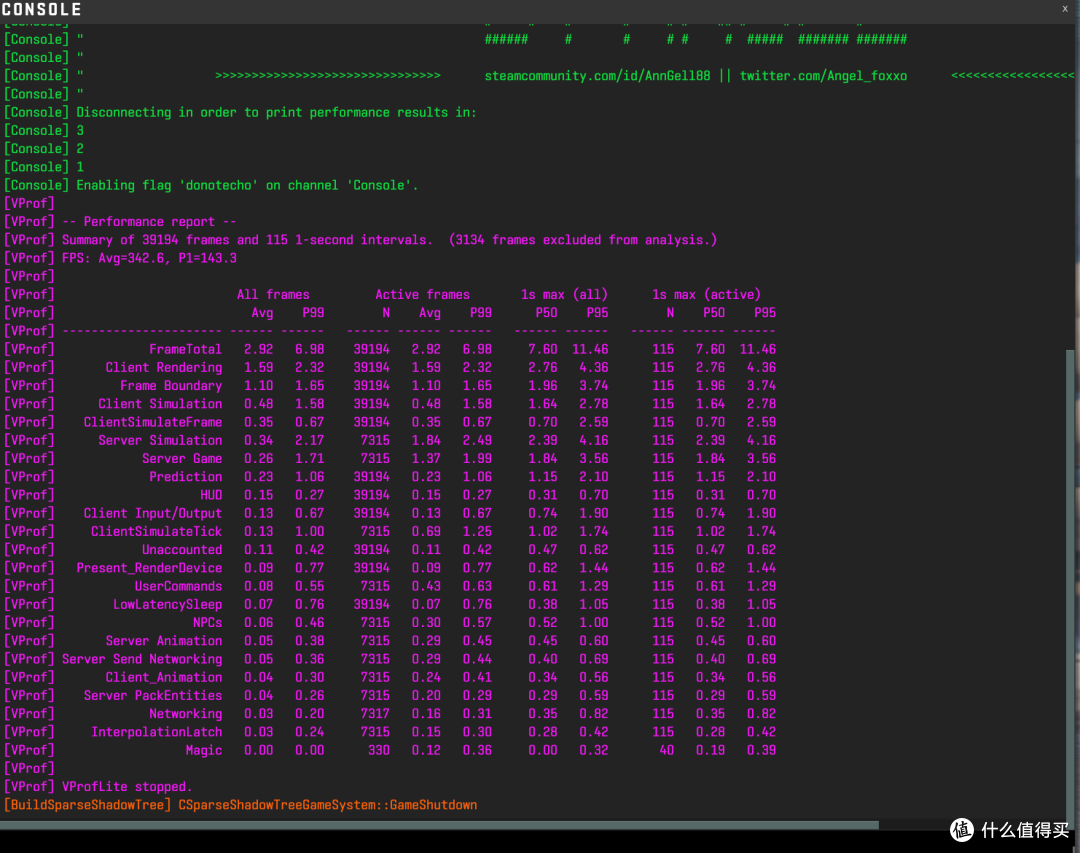The height and width of the screenshot is (853, 1080).
Task: Click the '1s max (all)' column header
Action: 564,295
